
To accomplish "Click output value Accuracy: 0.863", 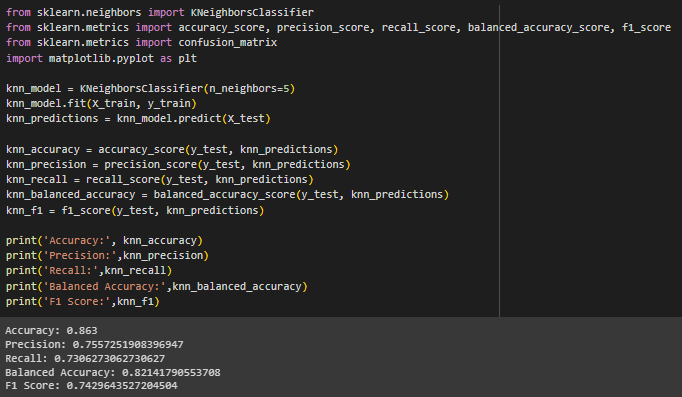I will click(51, 330).
